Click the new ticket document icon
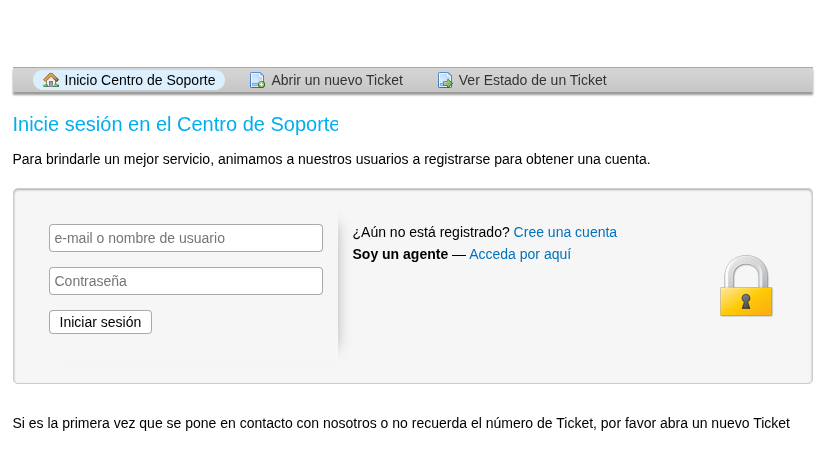 coord(257,80)
